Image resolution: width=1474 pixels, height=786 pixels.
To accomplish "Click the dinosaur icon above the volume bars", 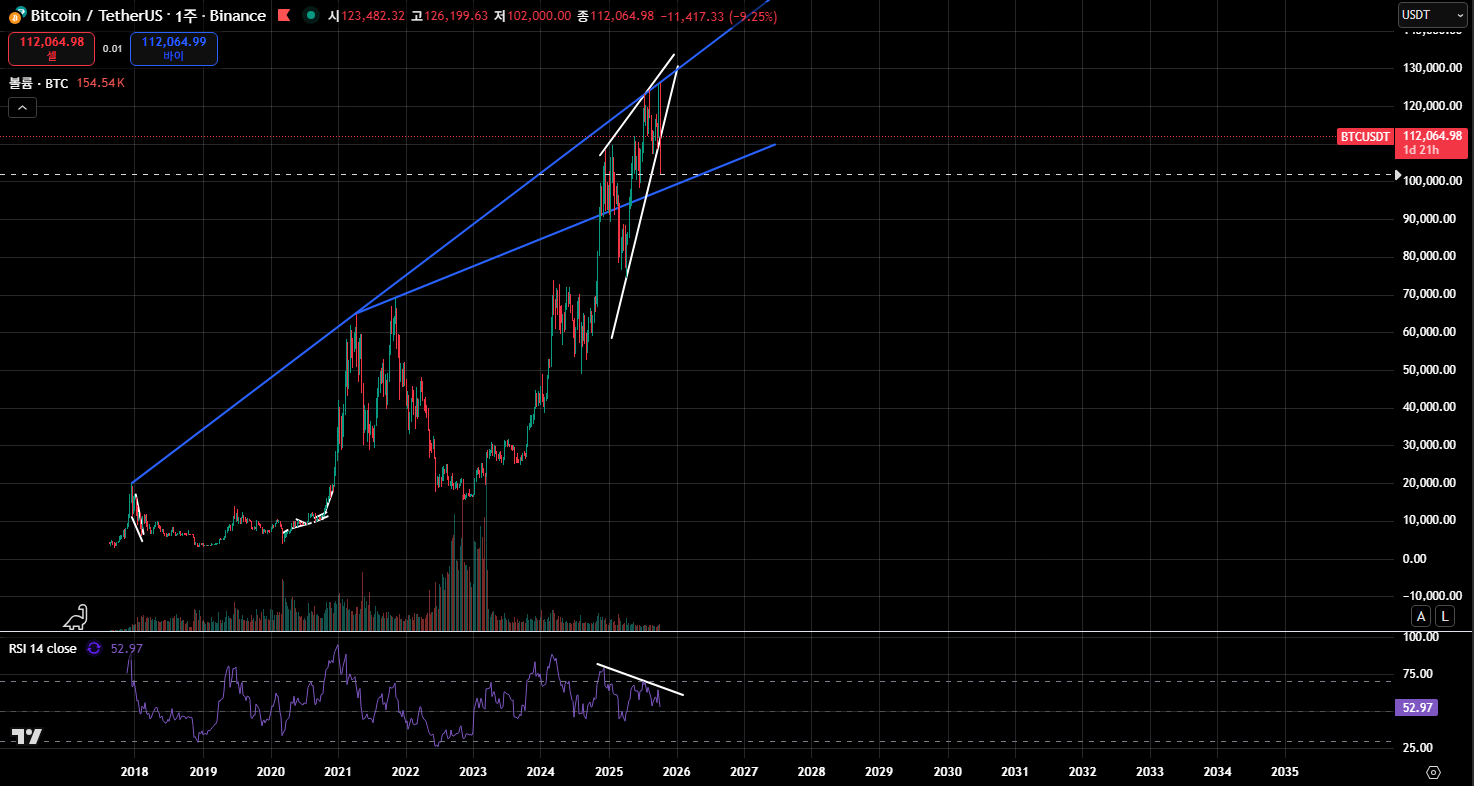I will click(76, 618).
